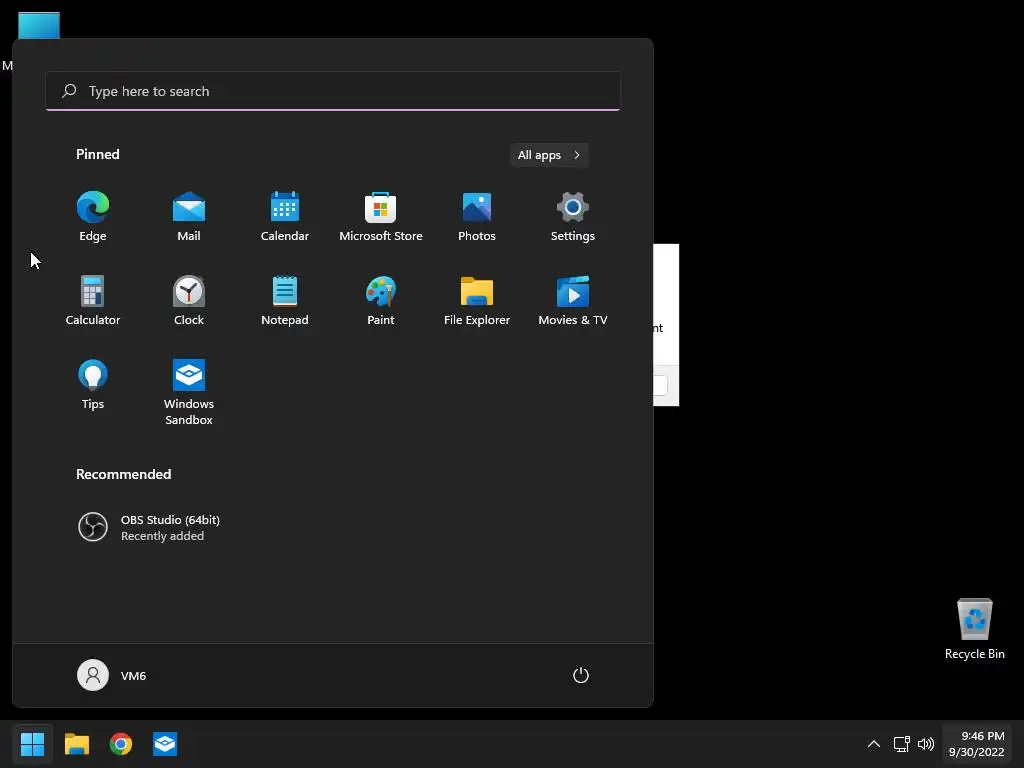Launch Google Chrome from taskbar
Image resolution: width=1024 pixels, height=768 pixels.
click(x=121, y=744)
